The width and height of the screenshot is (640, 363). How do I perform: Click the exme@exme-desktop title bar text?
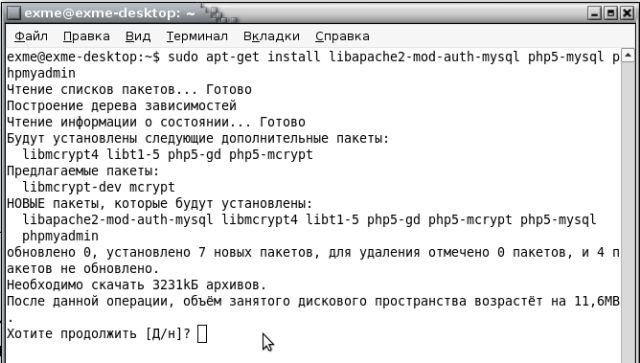[x=109, y=13]
